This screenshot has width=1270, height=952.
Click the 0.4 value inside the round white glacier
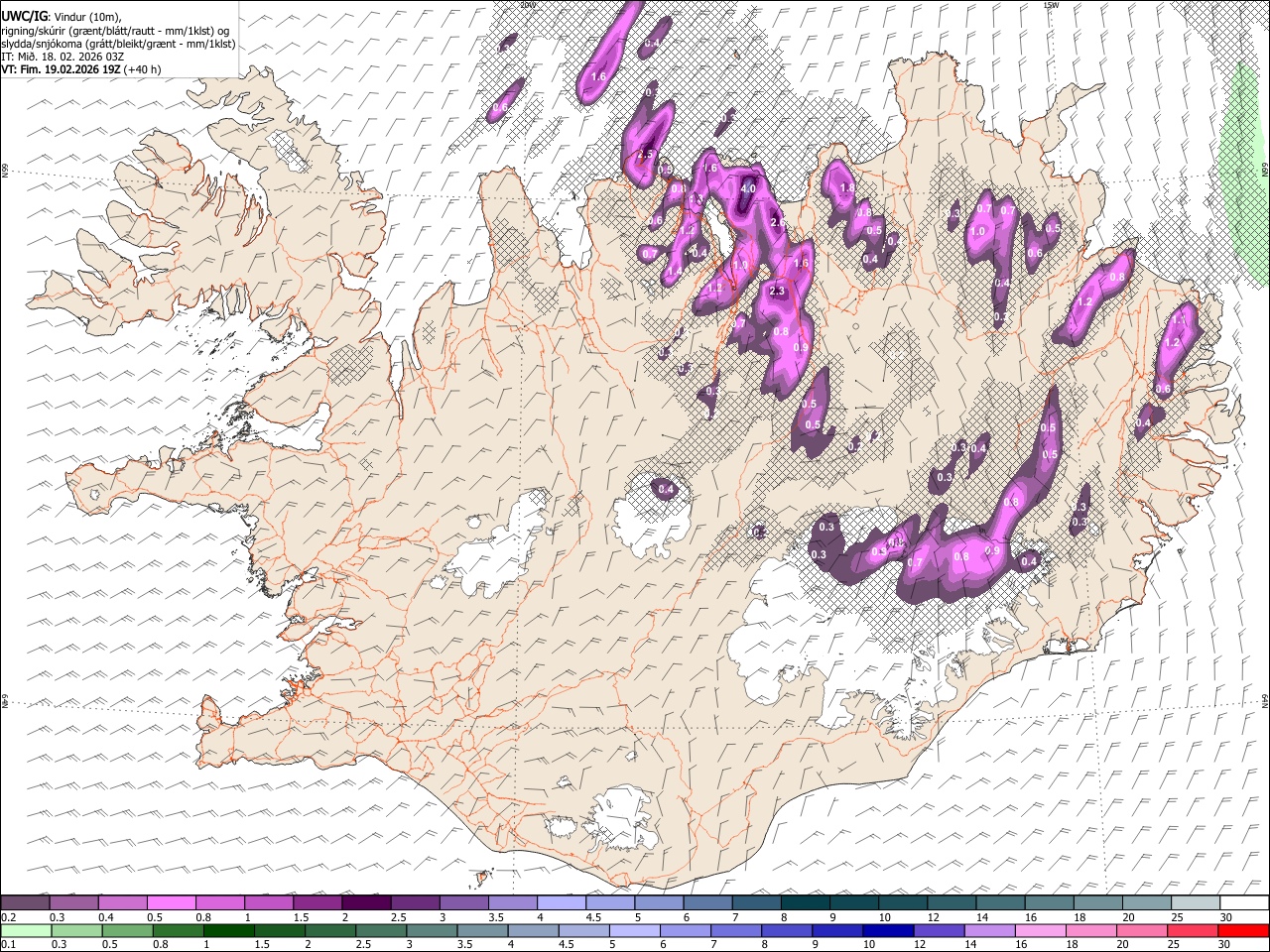click(x=667, y=489)
